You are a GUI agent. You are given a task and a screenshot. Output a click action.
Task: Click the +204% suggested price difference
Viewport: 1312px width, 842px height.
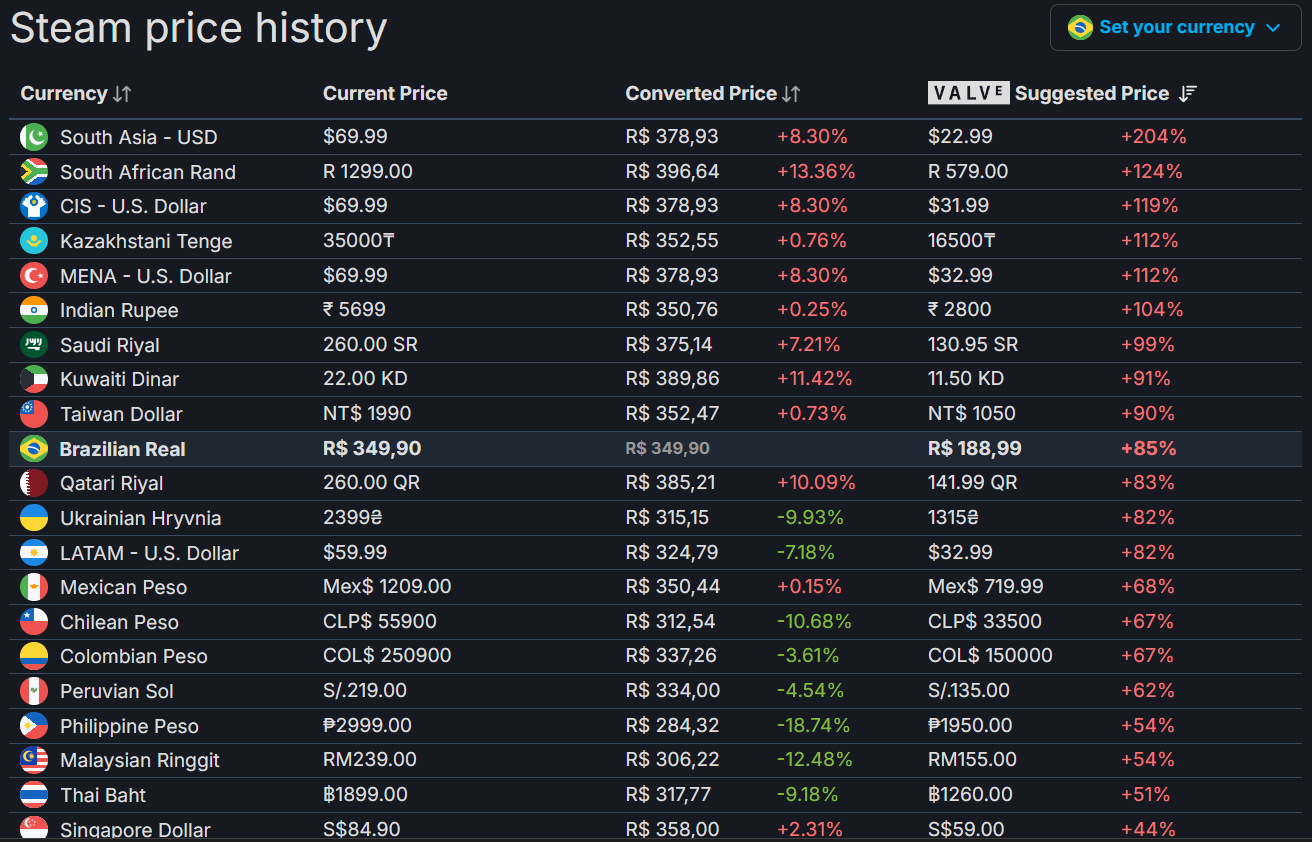pyautogui.click(x=1153, y=136)
